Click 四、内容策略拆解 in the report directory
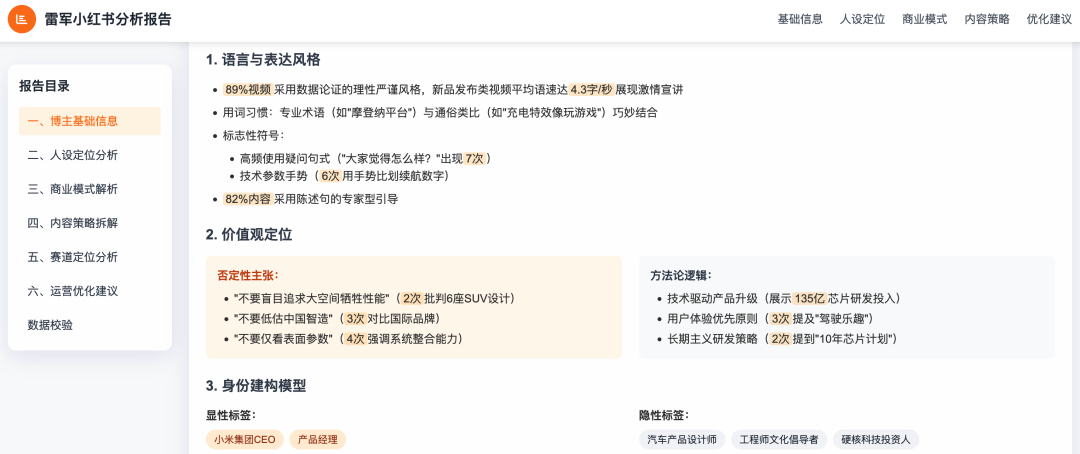This screenshot has height=454, width=1080. 72,223
